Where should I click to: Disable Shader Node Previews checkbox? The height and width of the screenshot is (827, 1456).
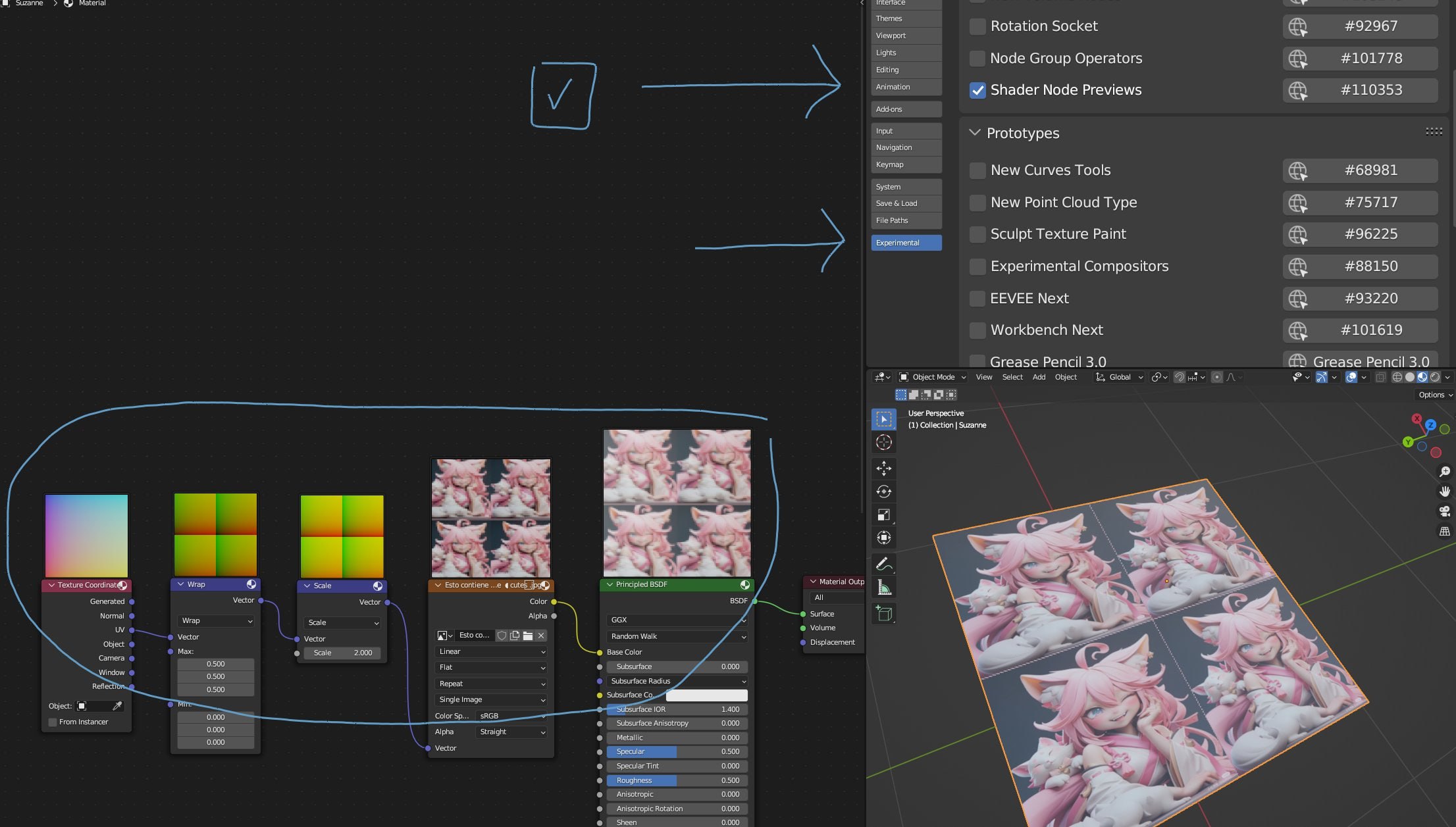978,90
